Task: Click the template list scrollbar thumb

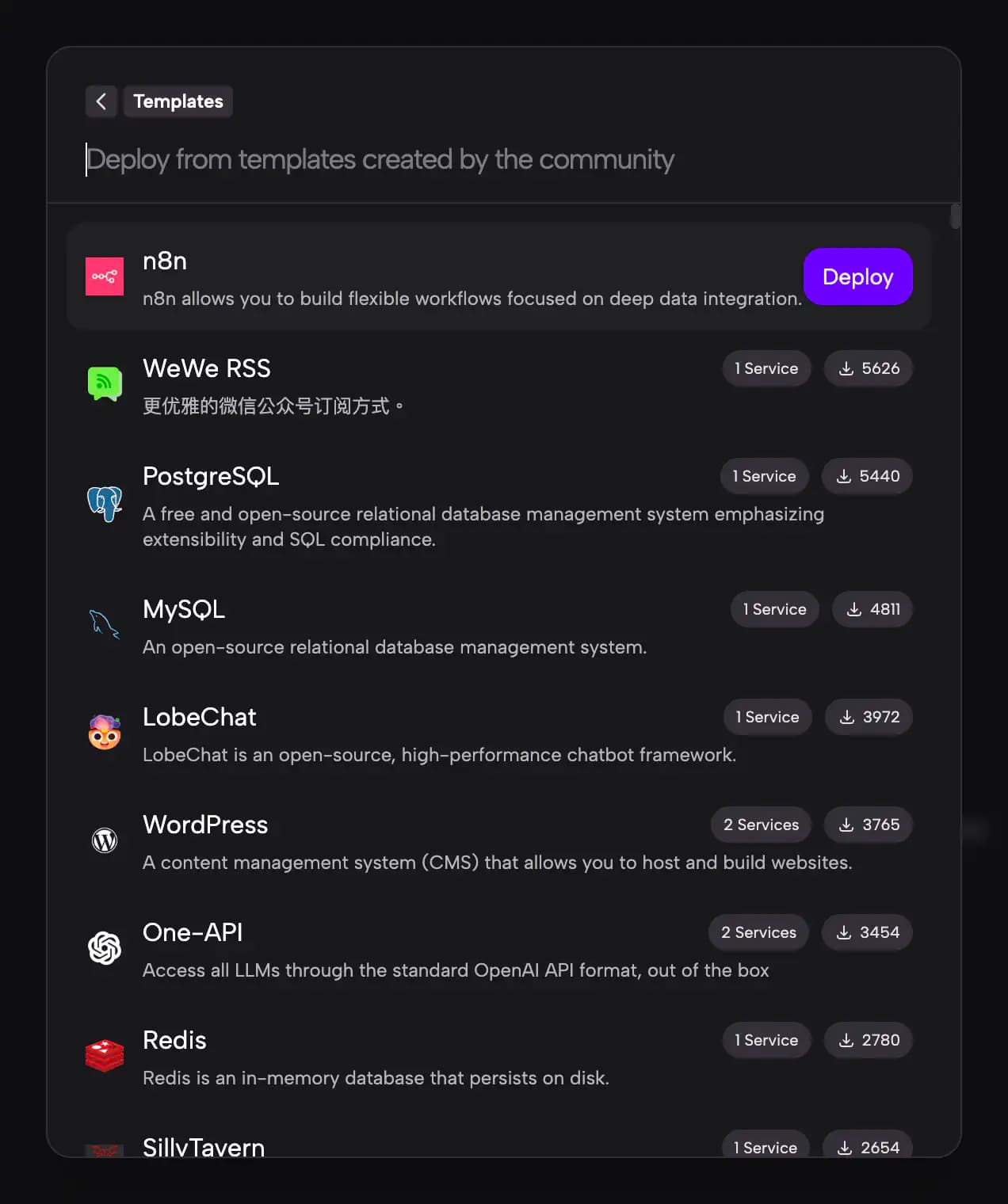Action: pyautogui.click(x=955, y=216)
